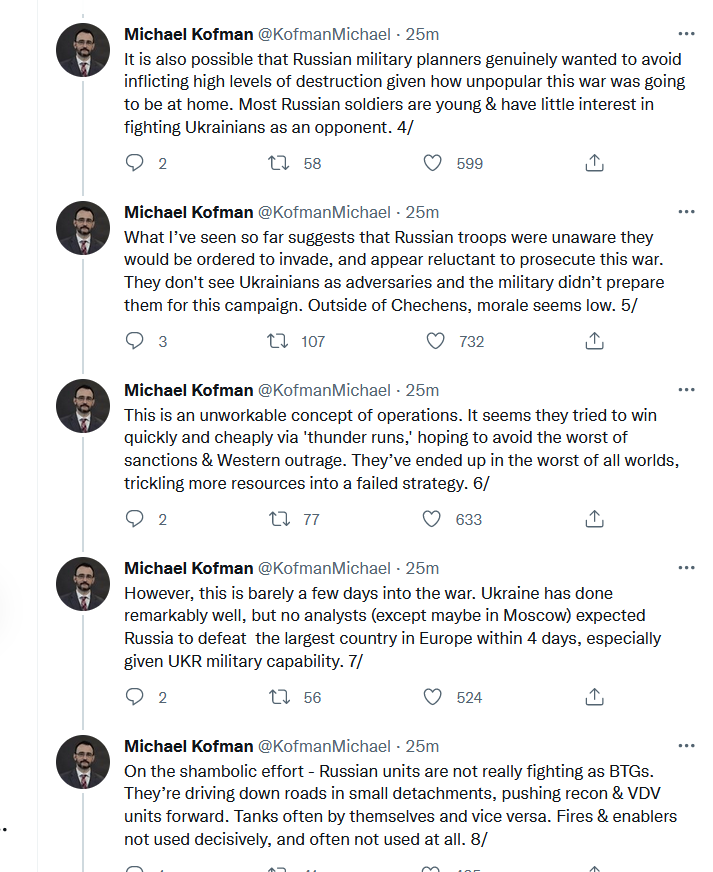The image size is (713, 872).
Task: Like the tweet with 633 likes
Action: (432, 519)
